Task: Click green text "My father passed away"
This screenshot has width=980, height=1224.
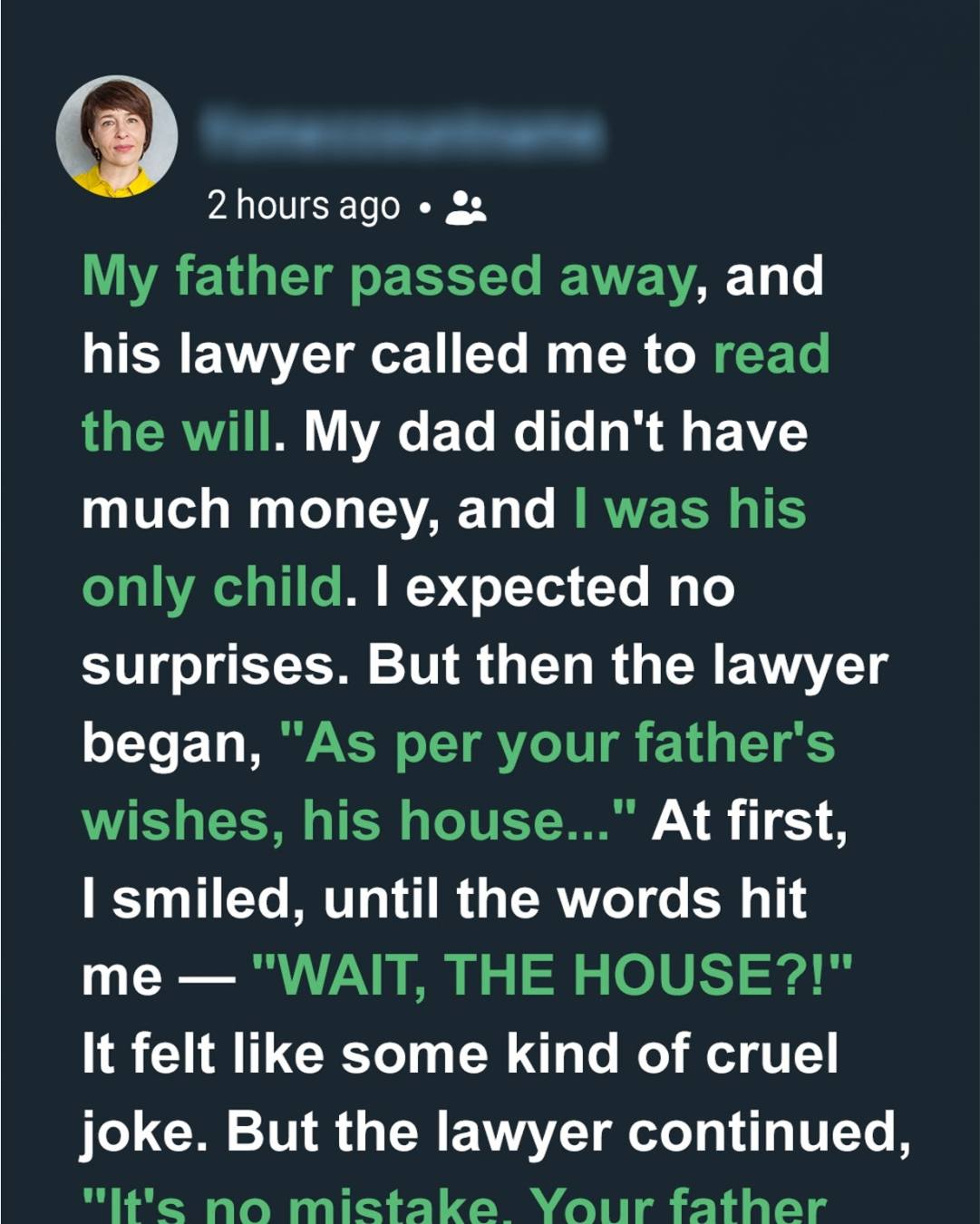Action: click(389, 277)
